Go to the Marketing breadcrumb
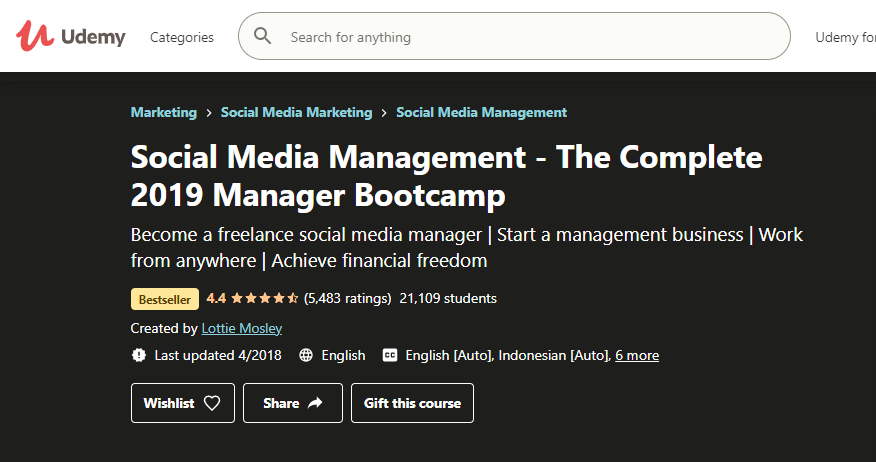876x462 pixels. coord(164,112)
